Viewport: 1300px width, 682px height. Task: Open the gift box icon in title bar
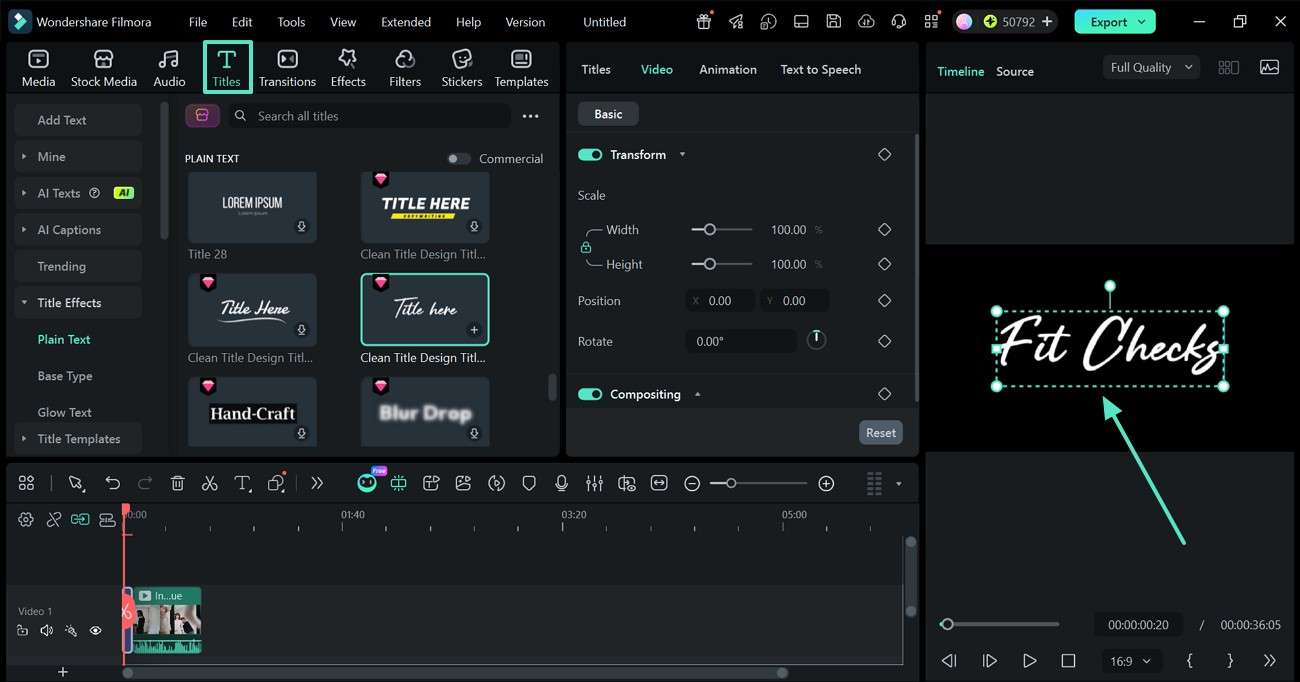click(705, 21)
